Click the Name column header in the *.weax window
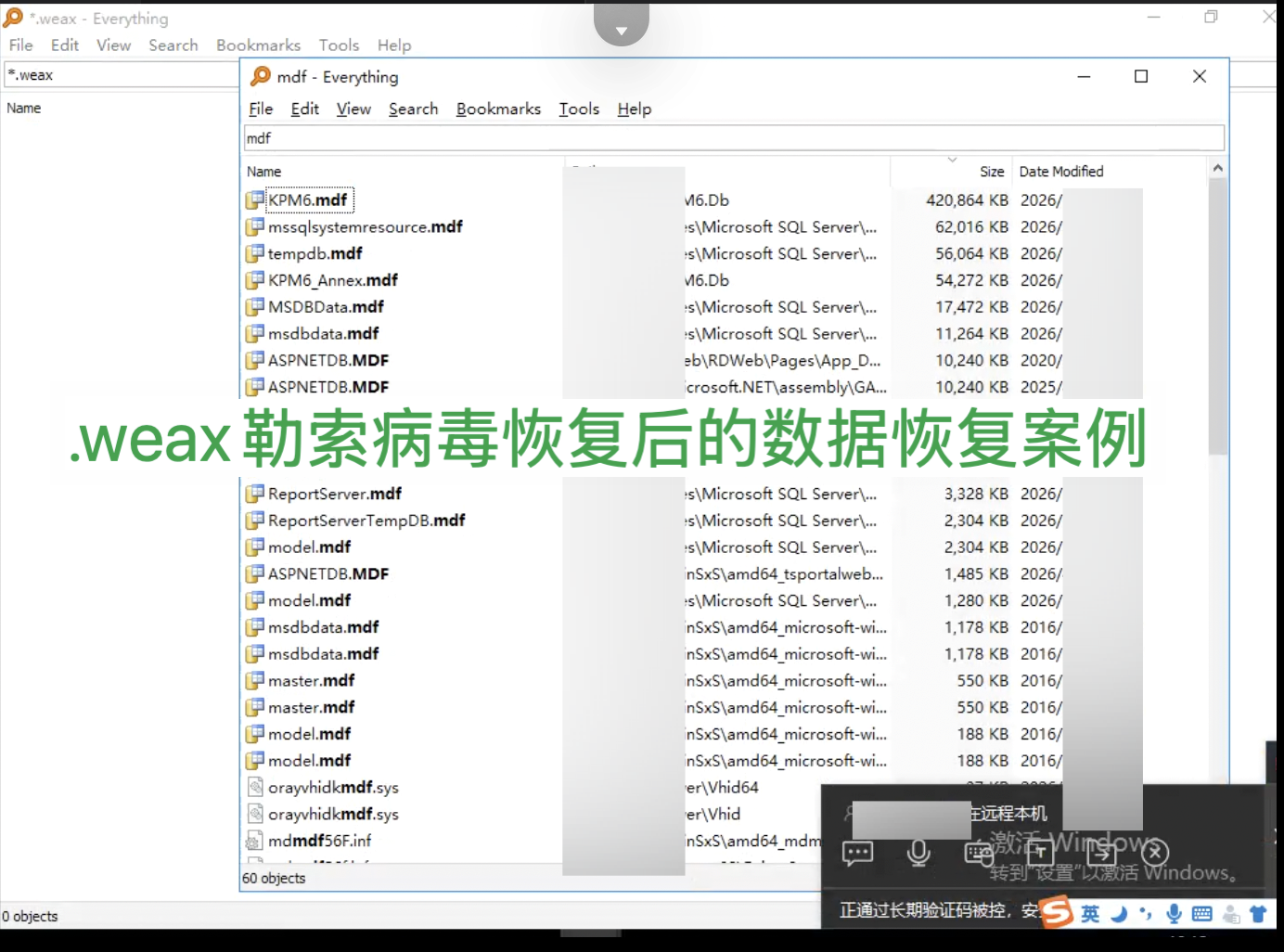Screen dimensions: 1284x952 [x=24, y=108]
